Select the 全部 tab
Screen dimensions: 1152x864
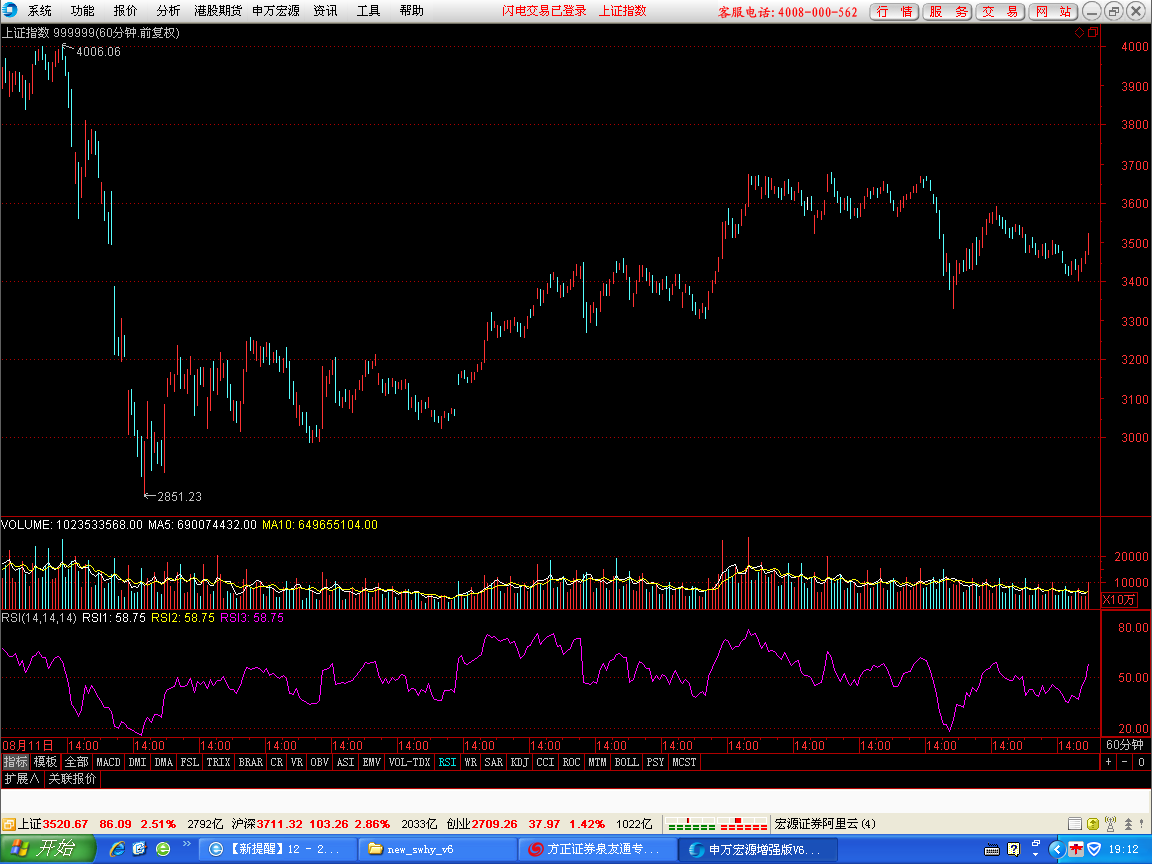76,762
